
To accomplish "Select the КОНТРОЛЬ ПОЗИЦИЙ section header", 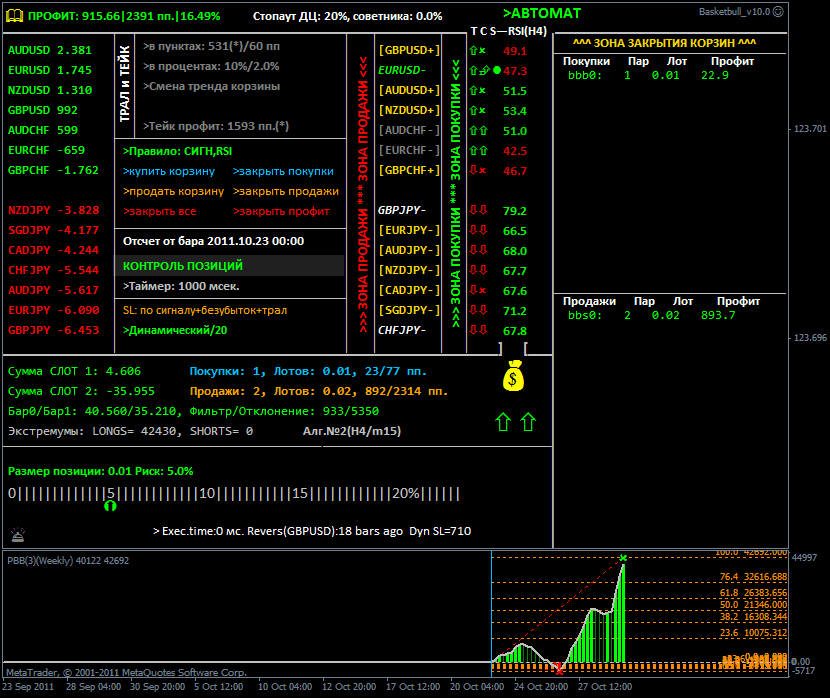I will pos(182,266).
